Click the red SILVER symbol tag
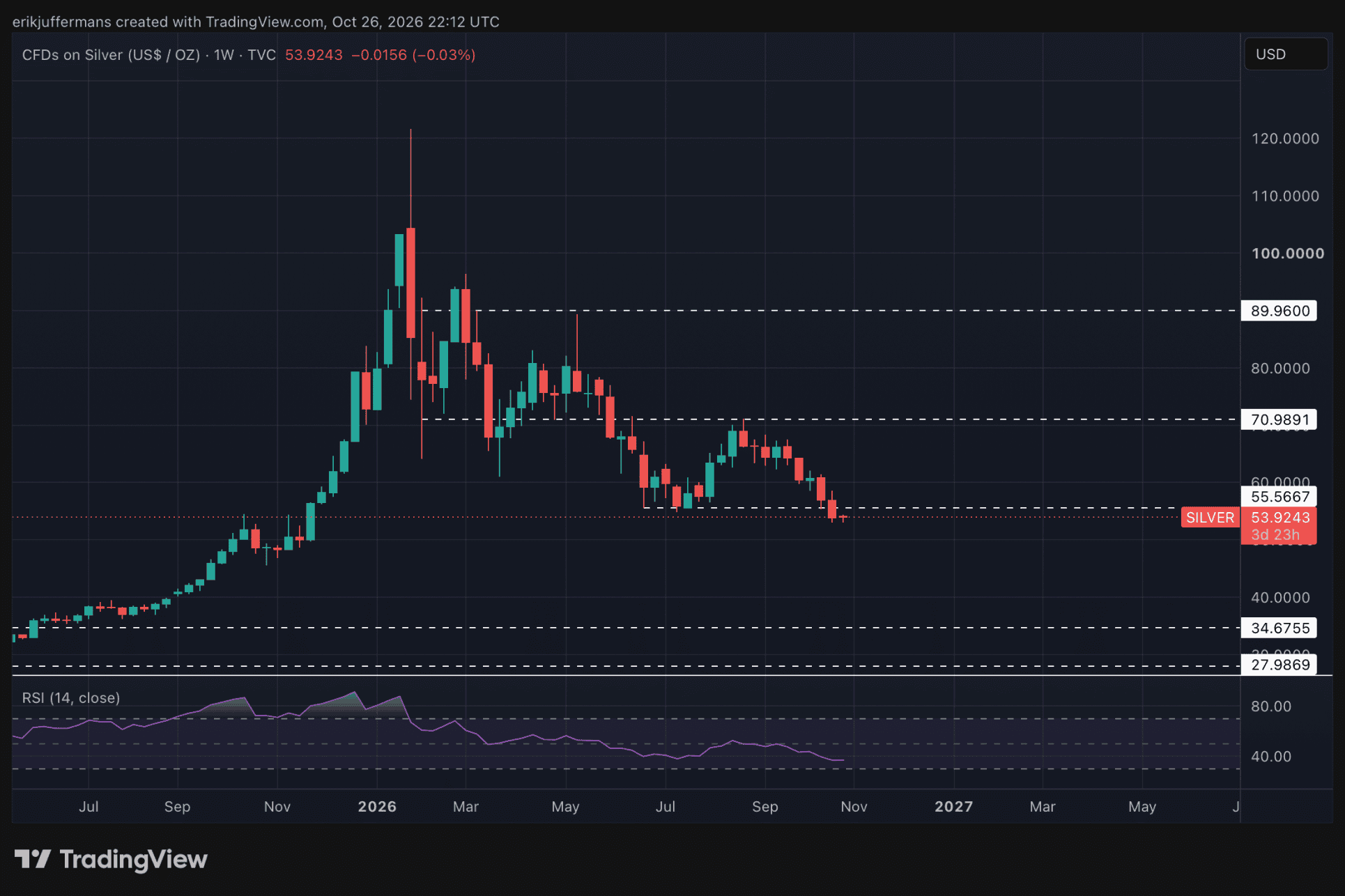 [x=1210, y=518]
